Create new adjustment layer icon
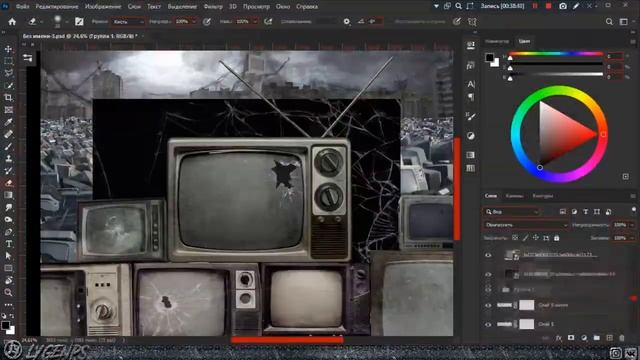This screenshot has width=640, height=360. (x=584, y=338)
